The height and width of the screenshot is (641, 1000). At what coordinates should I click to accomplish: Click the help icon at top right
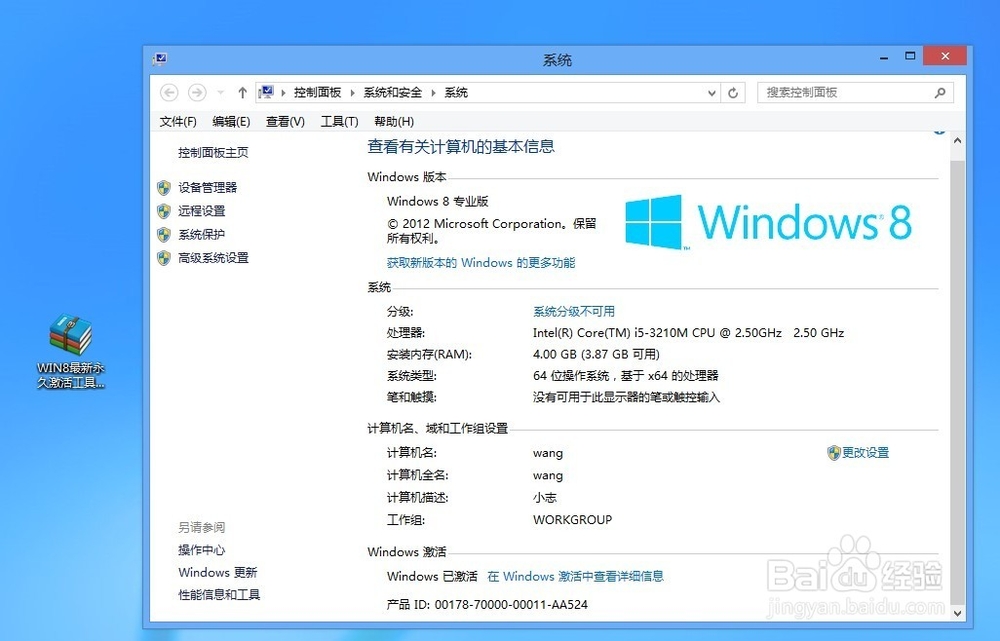point(939,131)
